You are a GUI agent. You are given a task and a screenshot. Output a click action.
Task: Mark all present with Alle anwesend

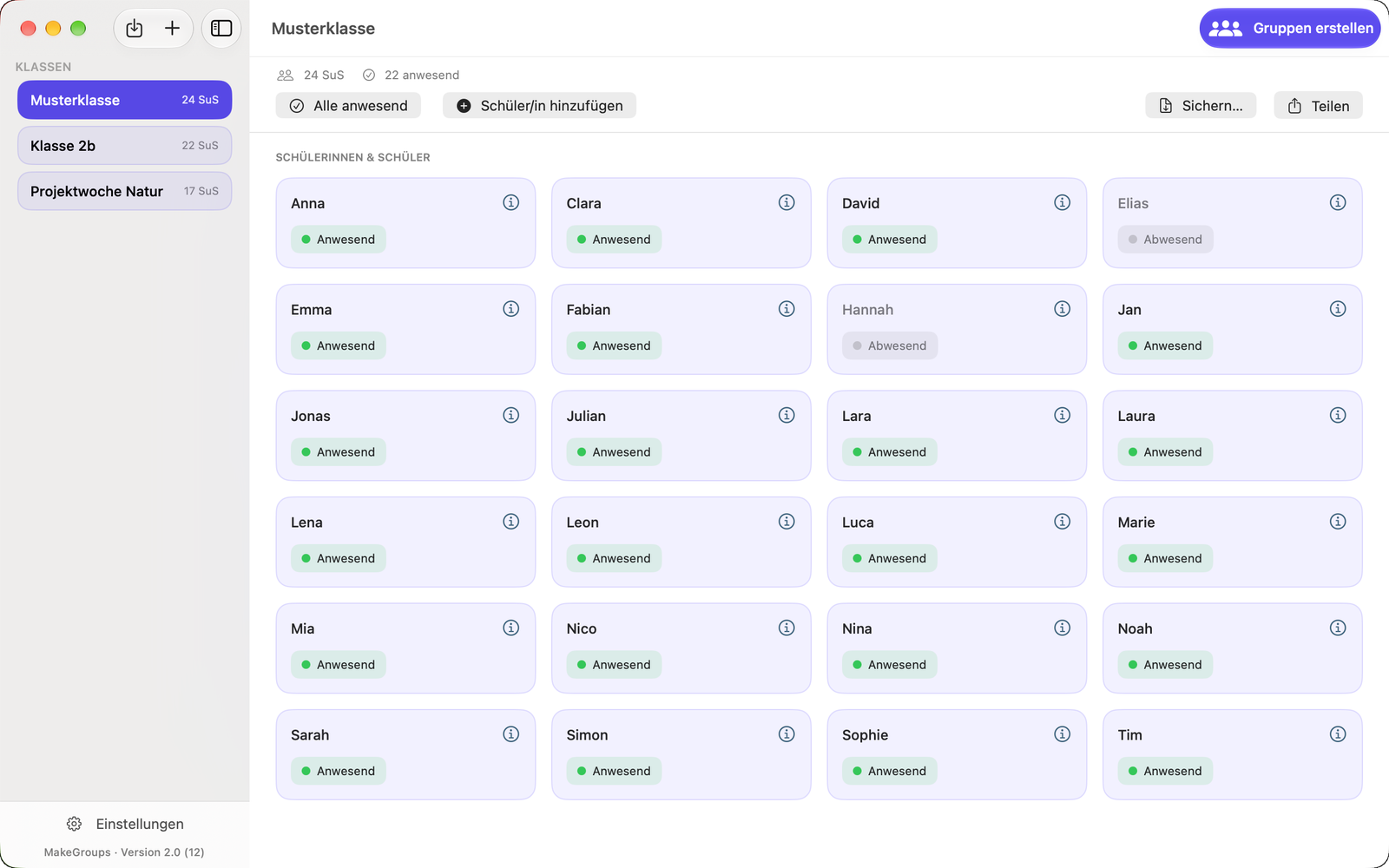348,106
